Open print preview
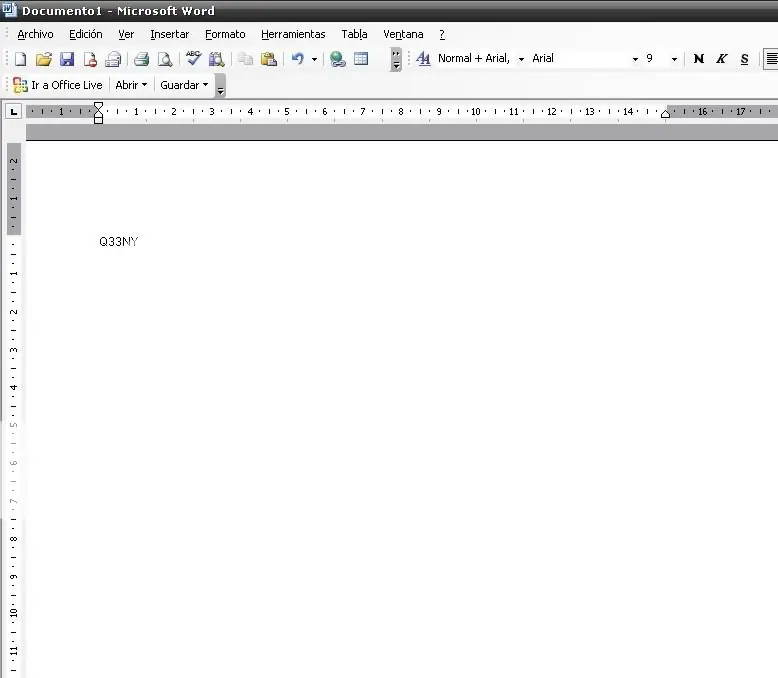The image size is (778, 678). point(165,59)
